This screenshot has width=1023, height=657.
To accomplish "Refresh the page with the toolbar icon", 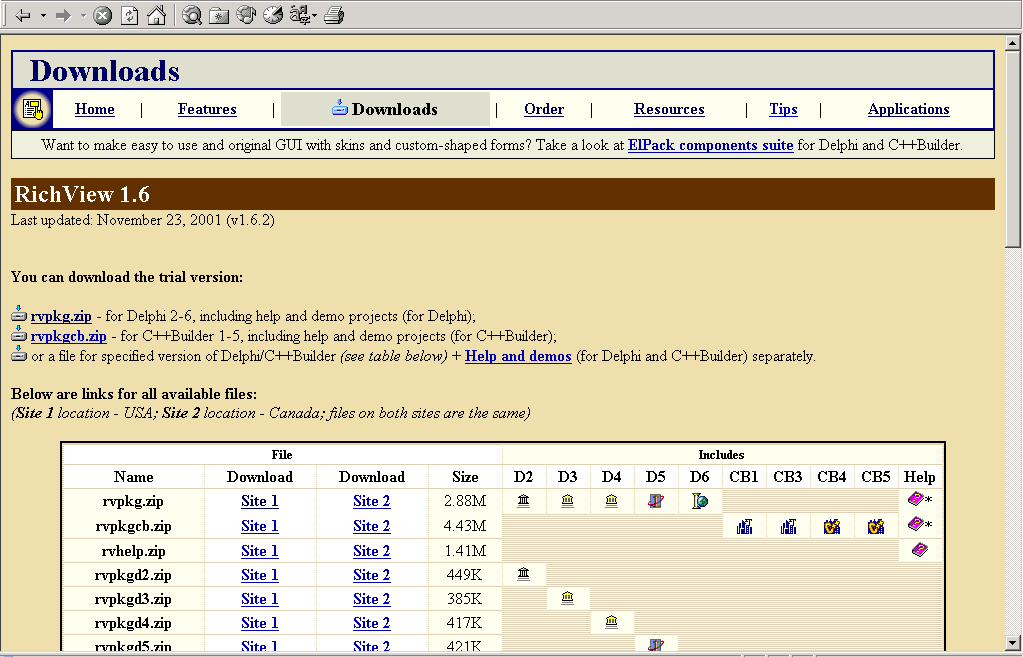I will click(129, 15).
